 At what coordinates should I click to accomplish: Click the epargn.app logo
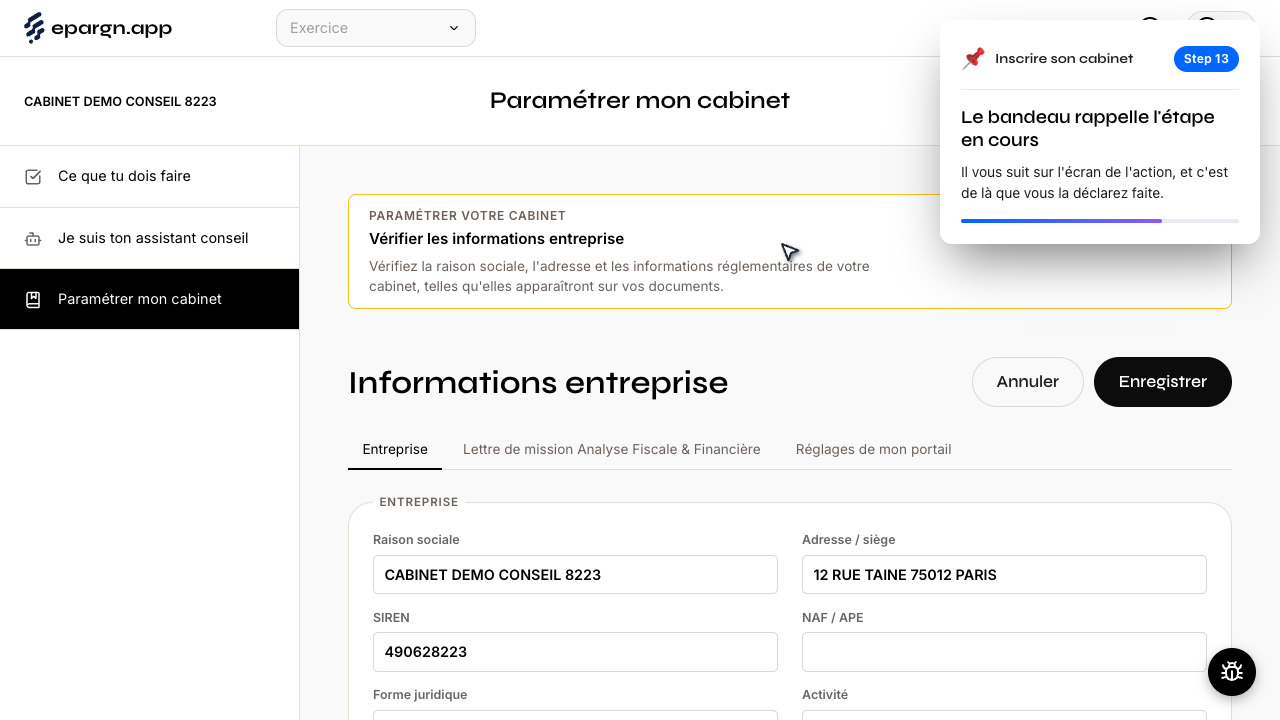[98, 28]
